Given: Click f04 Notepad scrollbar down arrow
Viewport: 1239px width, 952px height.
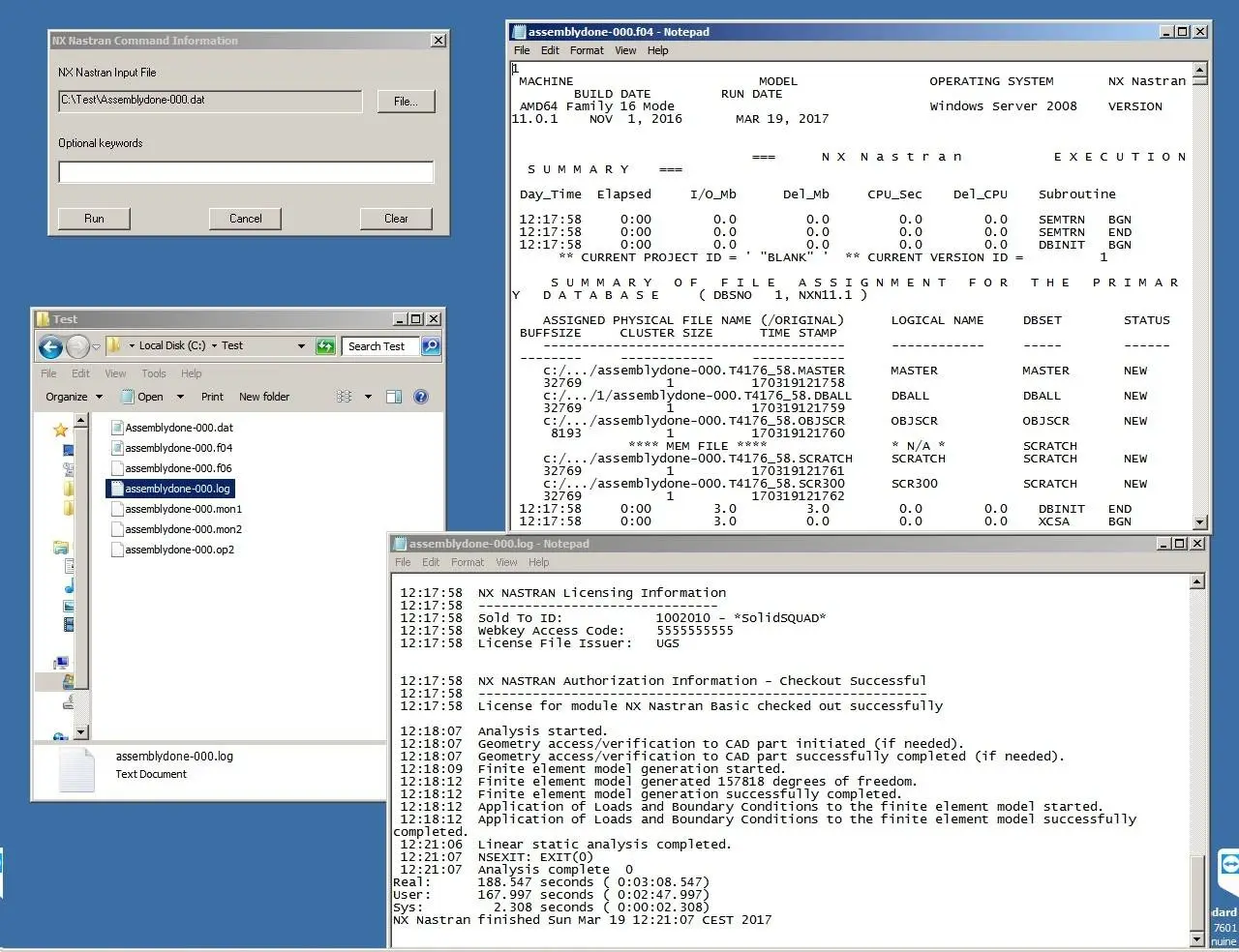Looking at the screenshot, I should (x=1200, y=522).
